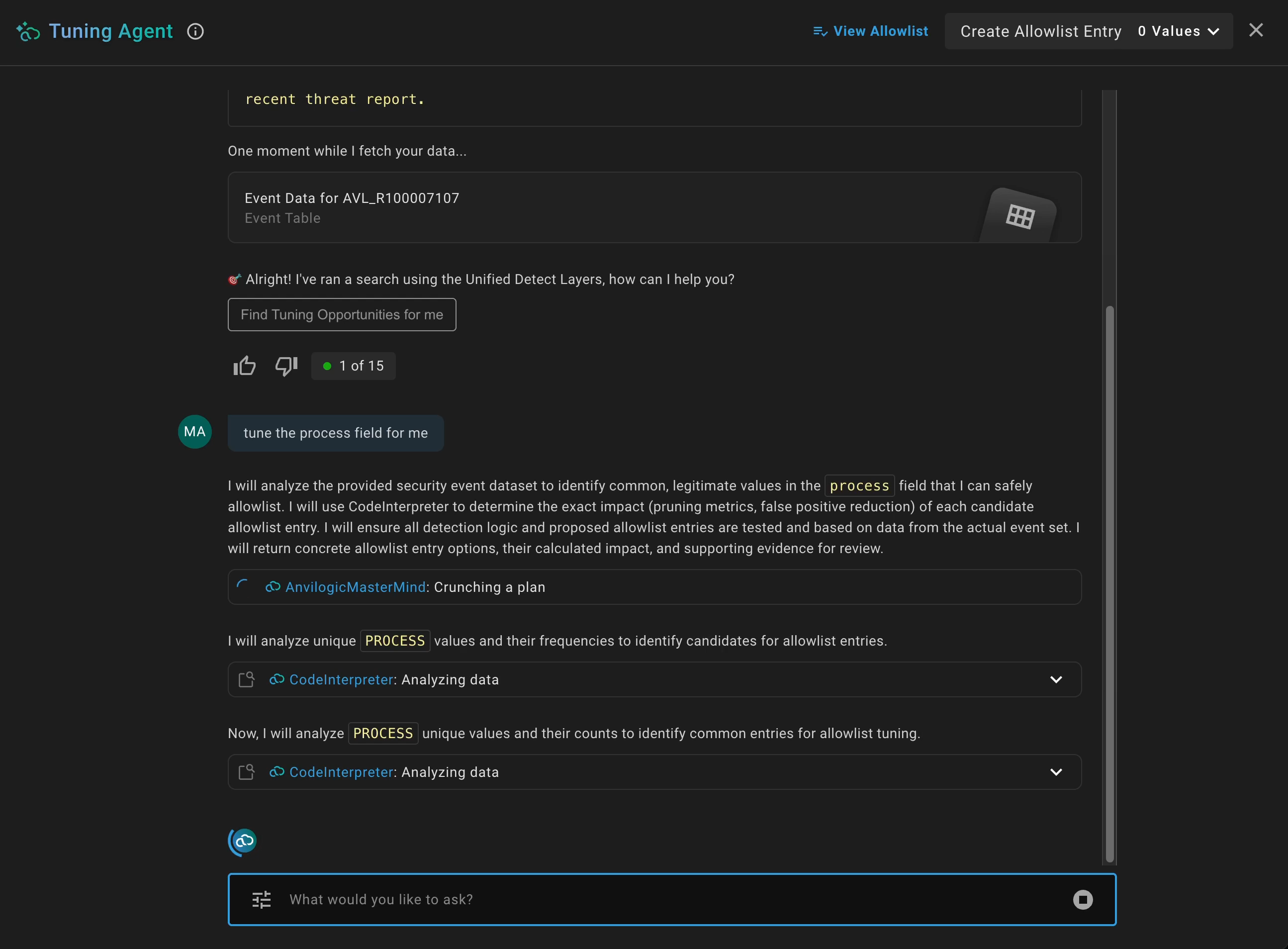1288x949 pixels.
Task: Click the info icon beside Tuning Agent
Action: [x=195, y=32]
